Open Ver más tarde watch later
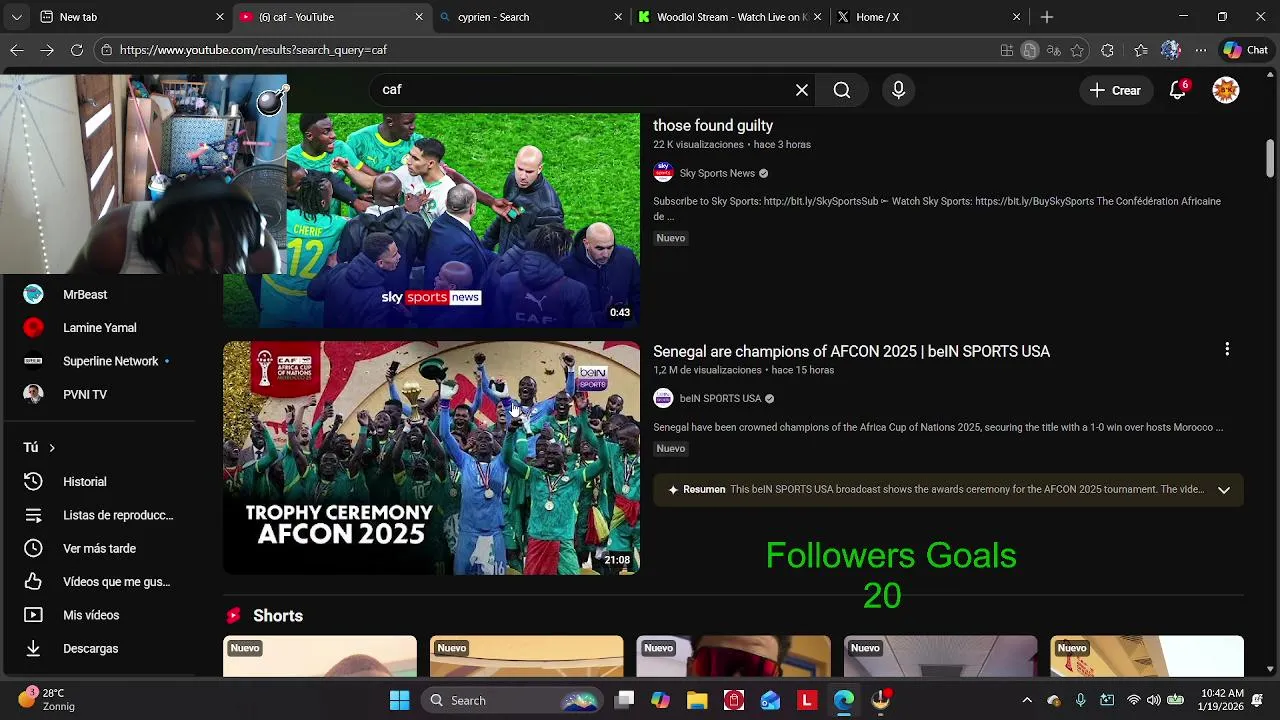This screenshot has width=1280, height=720. click(x=99, y=548)
